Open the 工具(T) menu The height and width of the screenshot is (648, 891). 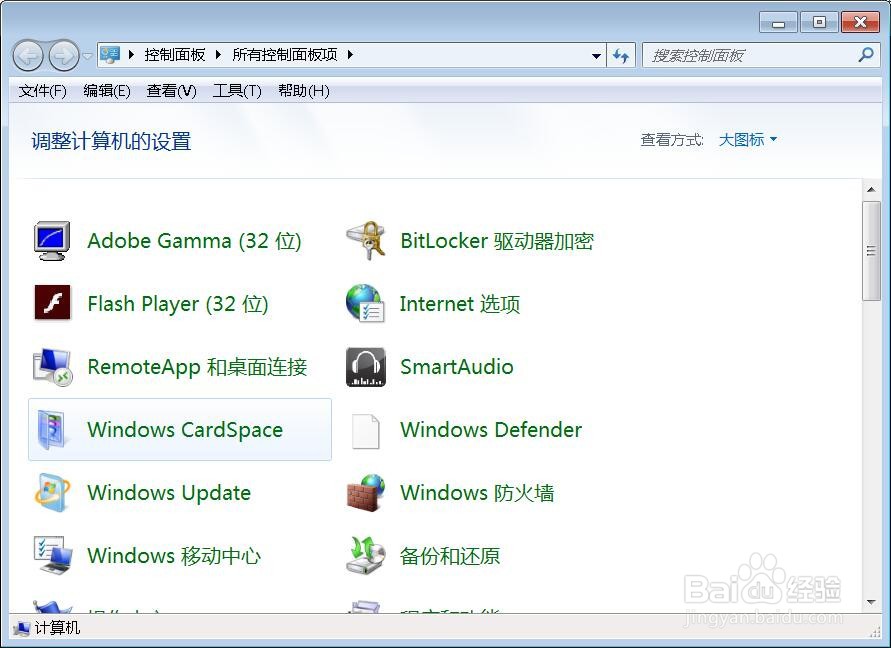click(236, 91)
